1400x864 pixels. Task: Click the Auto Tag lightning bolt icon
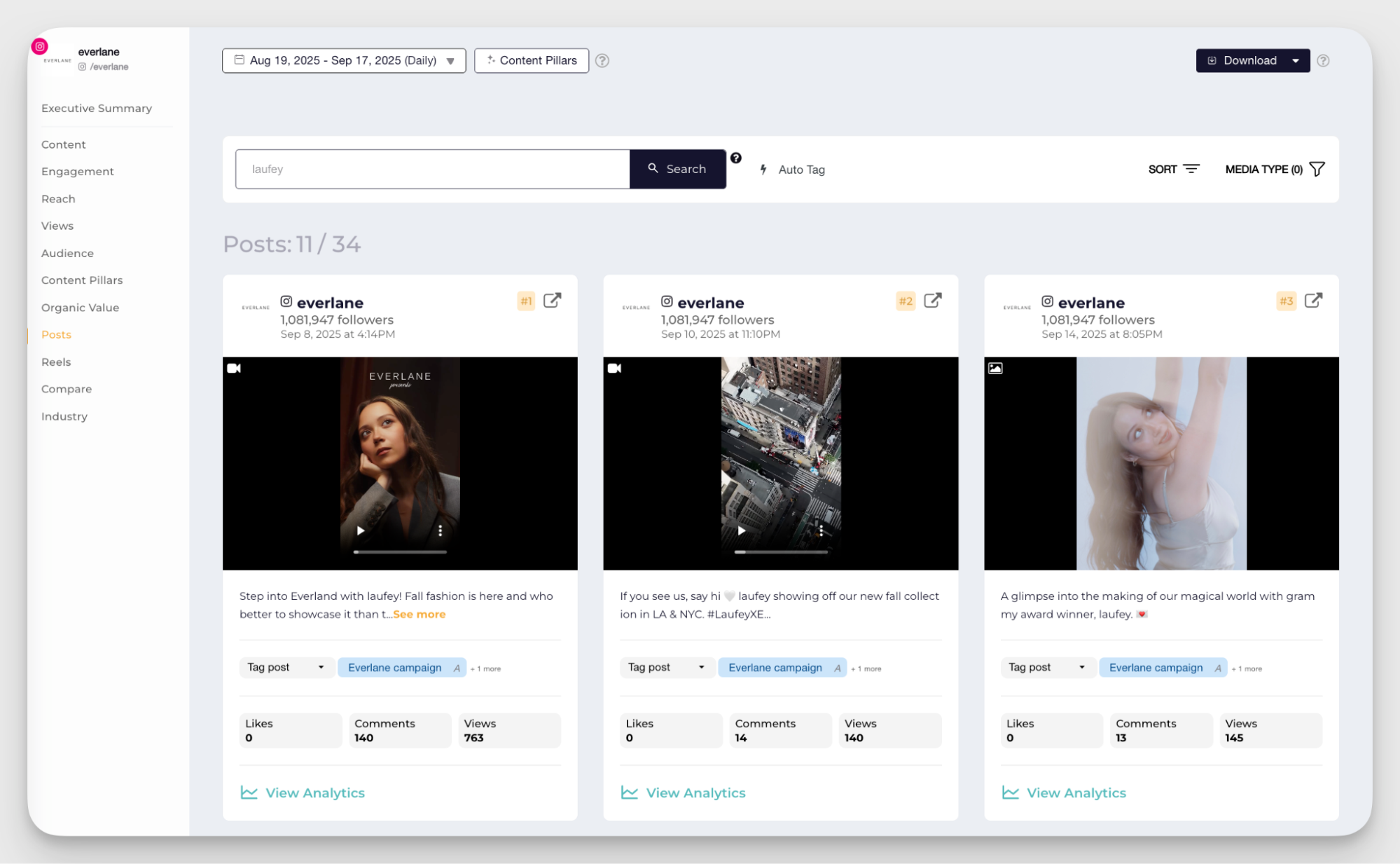tap(763, 169)
